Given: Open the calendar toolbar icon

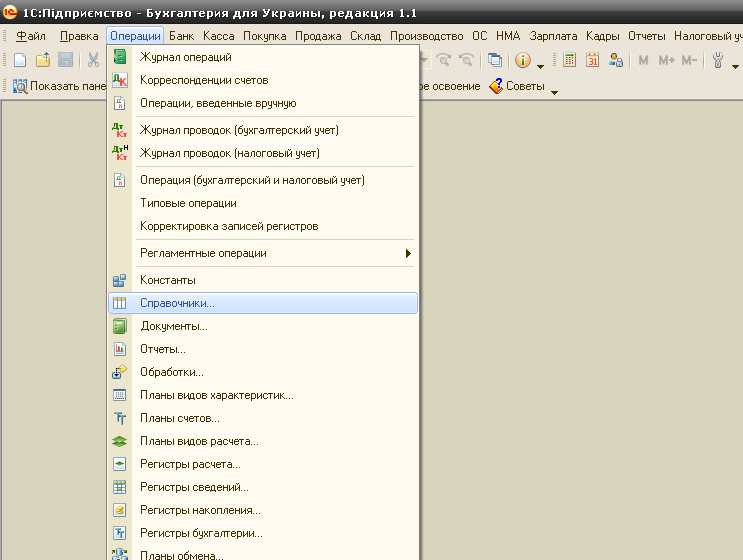Looking at the screenshot, I should click(x=592, y=60).
